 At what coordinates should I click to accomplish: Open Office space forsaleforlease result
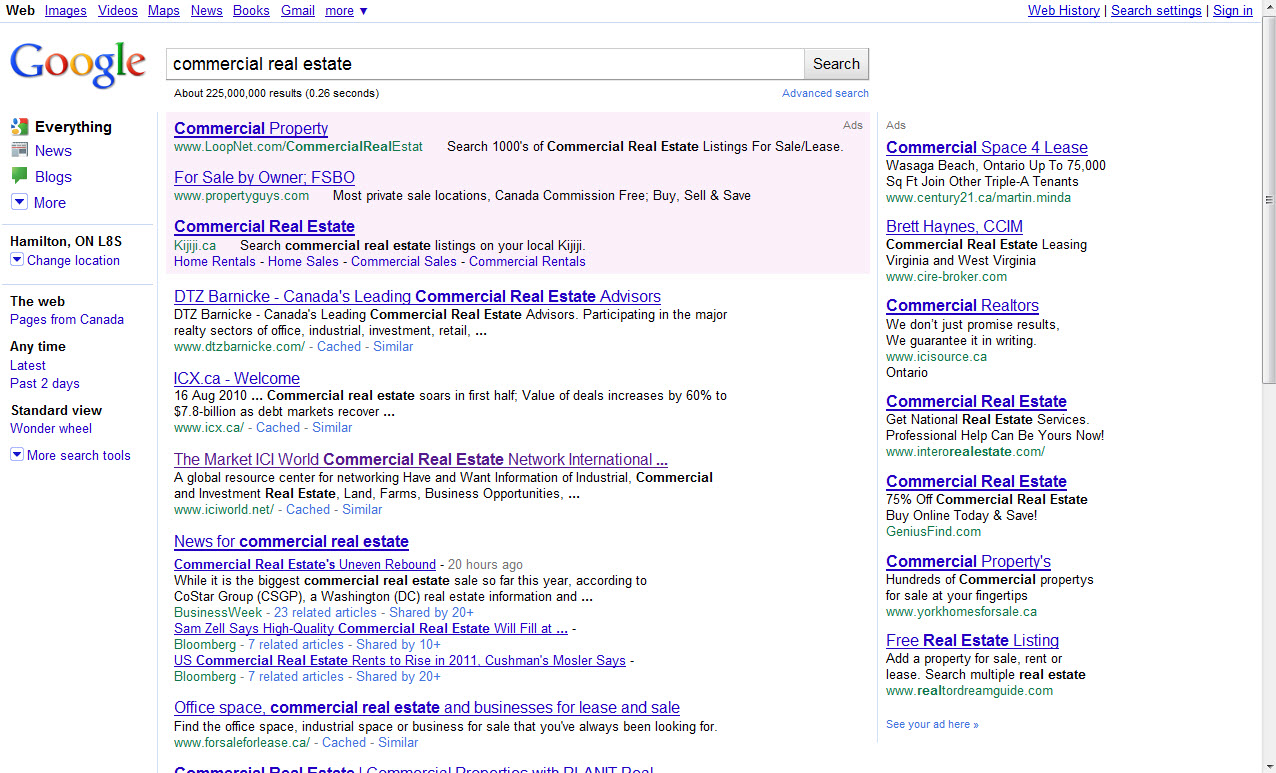pyautogui.click(x=427, y=707)
